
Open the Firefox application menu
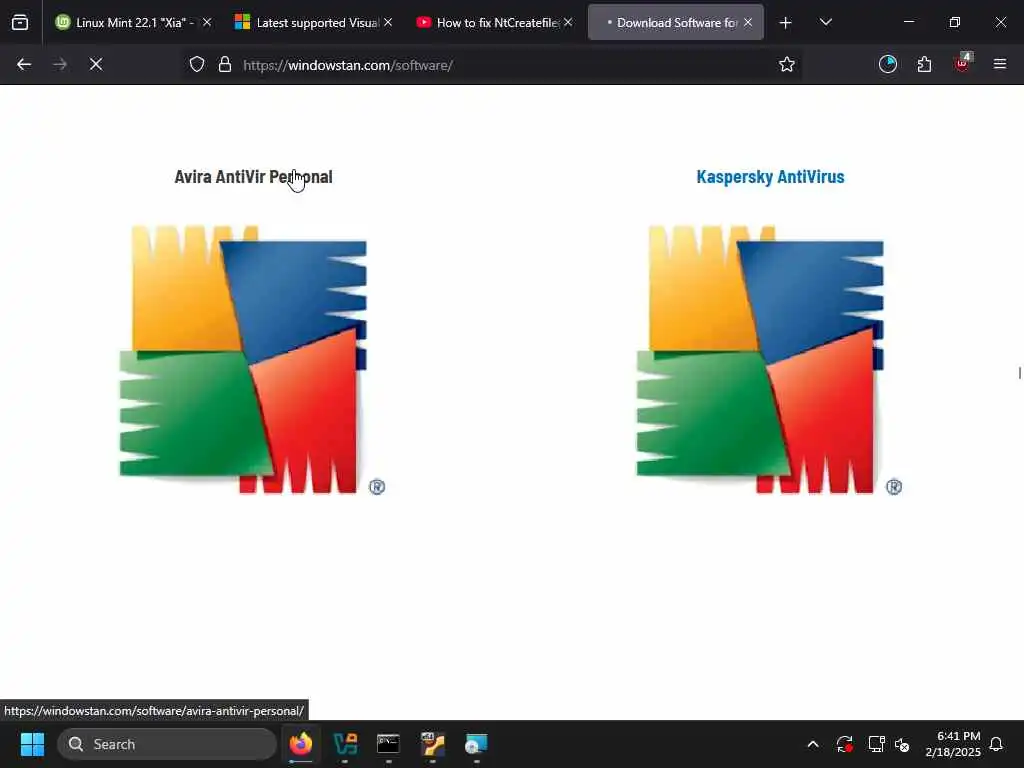1000,64
